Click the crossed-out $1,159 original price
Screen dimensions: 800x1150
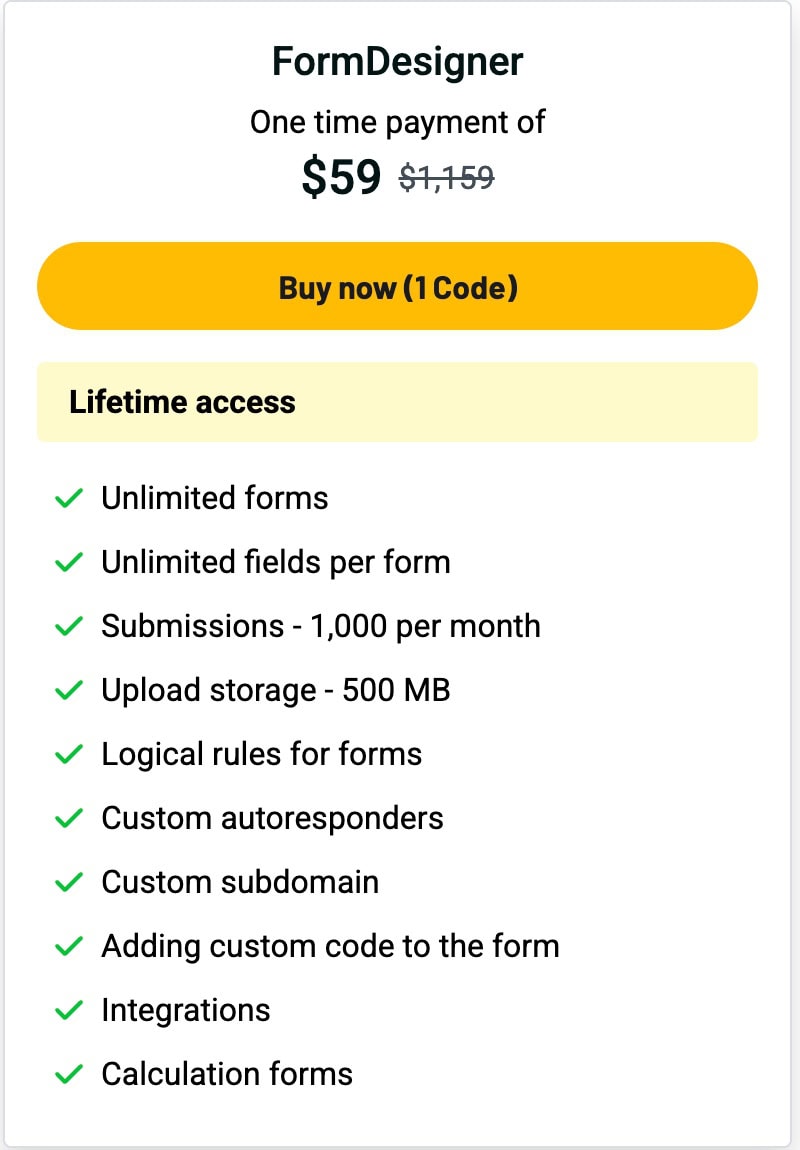coord(446,178)
